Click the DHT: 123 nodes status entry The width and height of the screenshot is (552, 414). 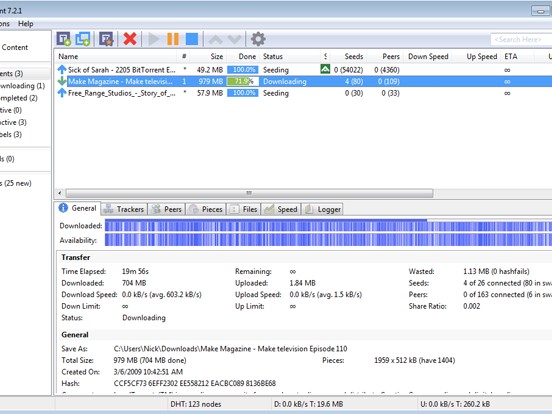pyautogui.click(x=196, y=404)
